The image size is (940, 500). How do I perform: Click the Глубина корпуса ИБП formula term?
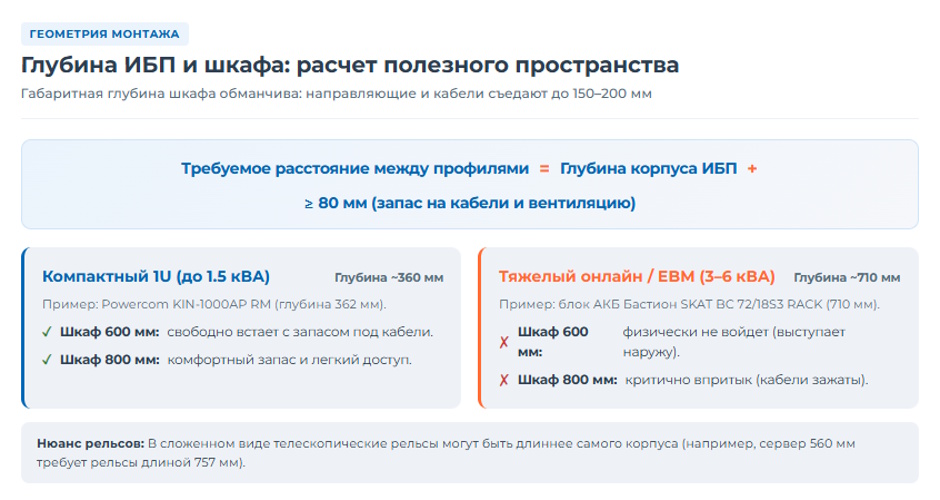(649, 169)
